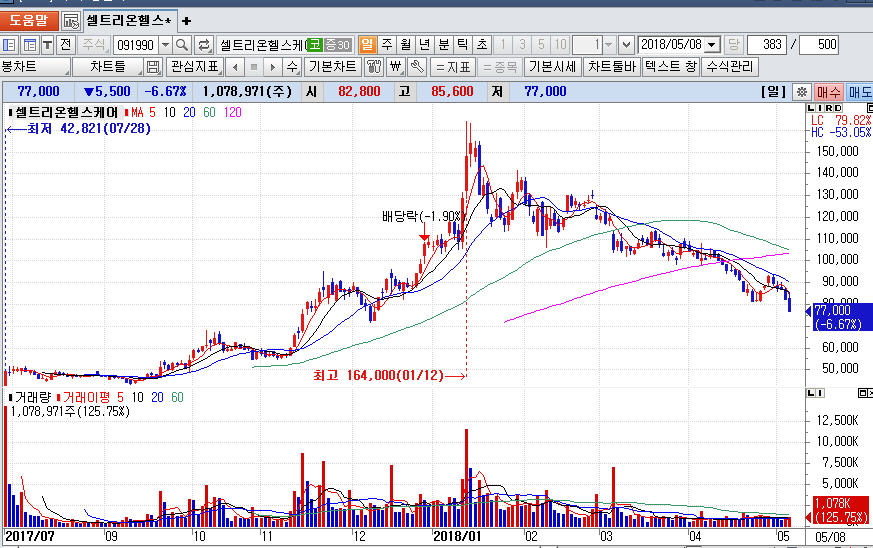Viewport: 873px width, 548px height.
Task: Click the save chart floppy disk icon
Action: tap(153, 67)
